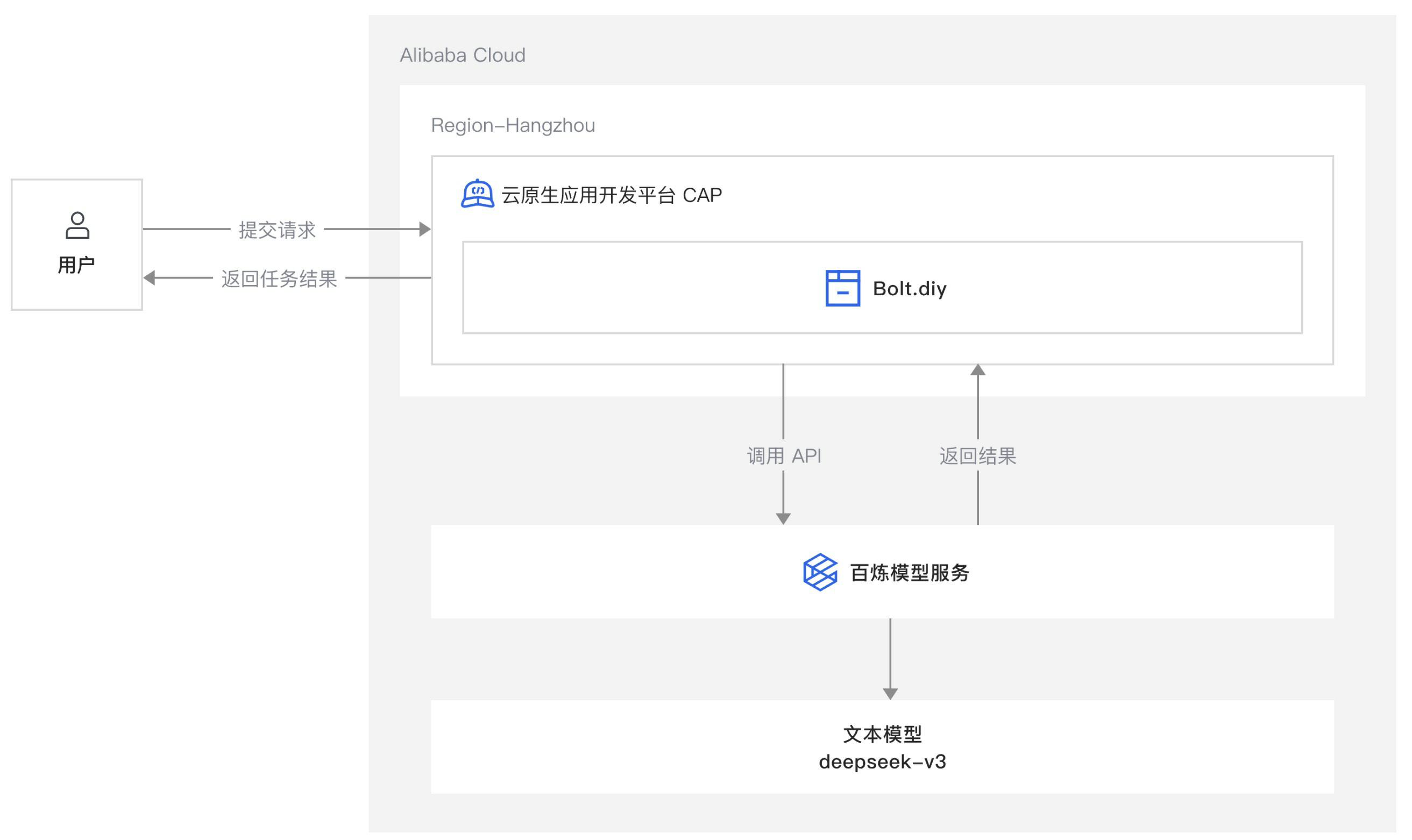Click the Region–Hangzhou label

tap(513, 125)
